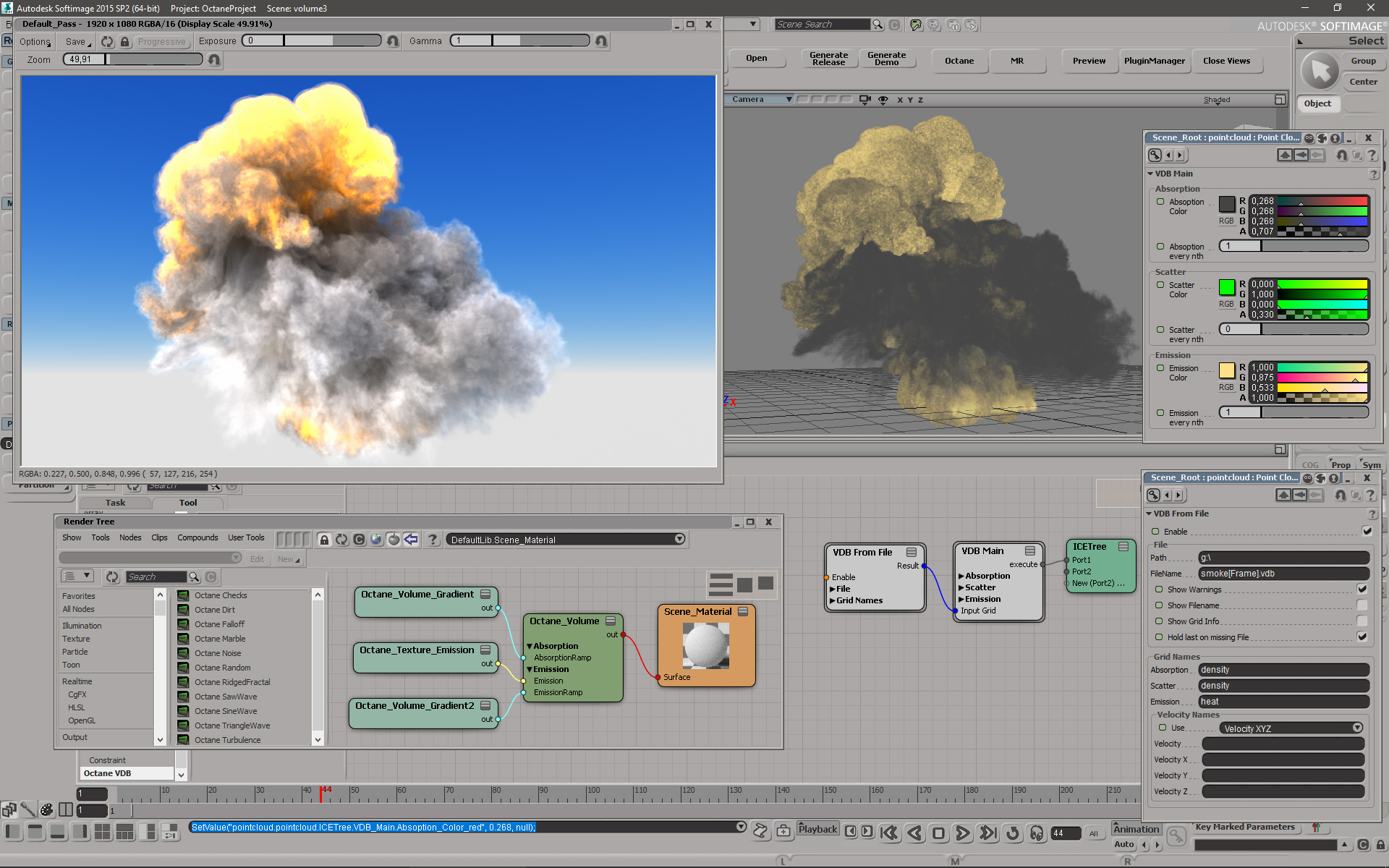Image resolution: width=1389 pixels, height=868 pixels.
Task: Click the loop playback icon
Action: tap(1013, 833)
